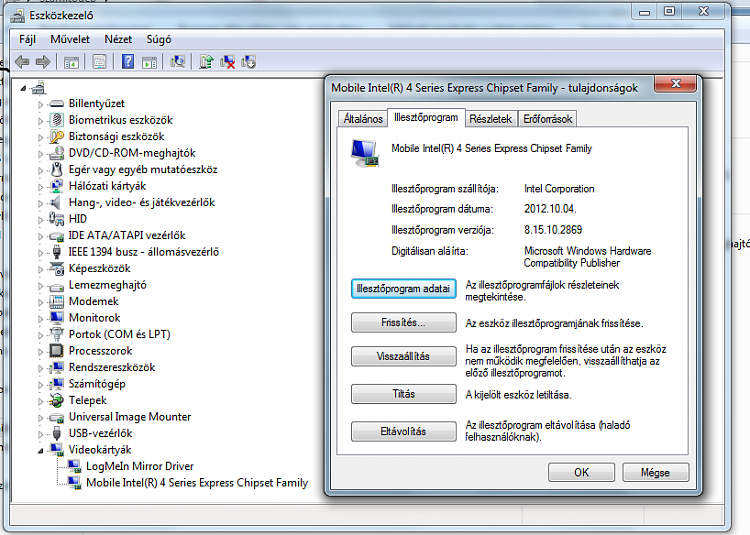Expand the Hálózati kártyák category
This screenshot has height=535, width=750.
click(x=41, y=186)
